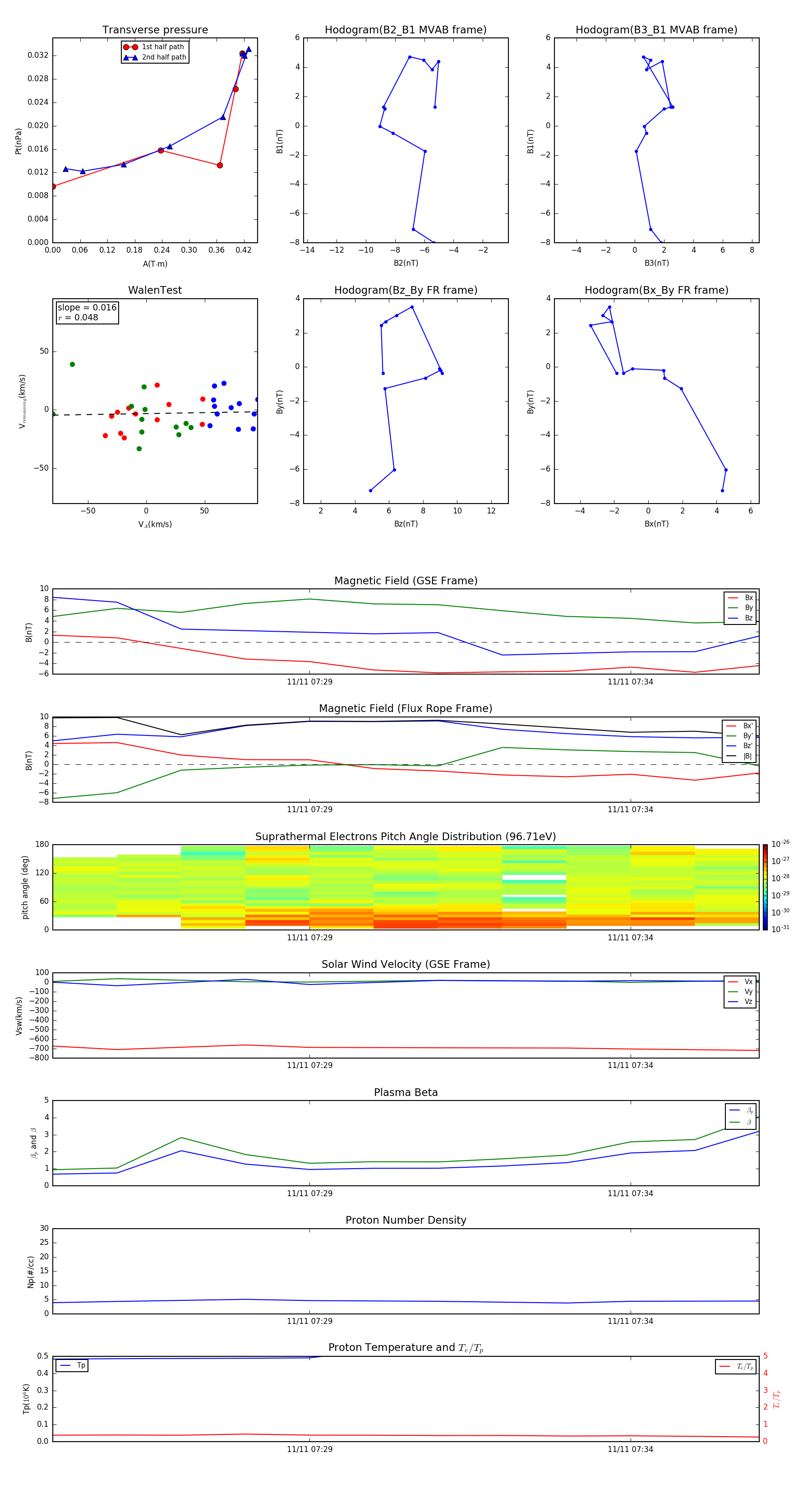The height and width of the screenshot is (1489, 812).
Task: Click the A(T·m) axis label
Action: [x=155, y=264]
